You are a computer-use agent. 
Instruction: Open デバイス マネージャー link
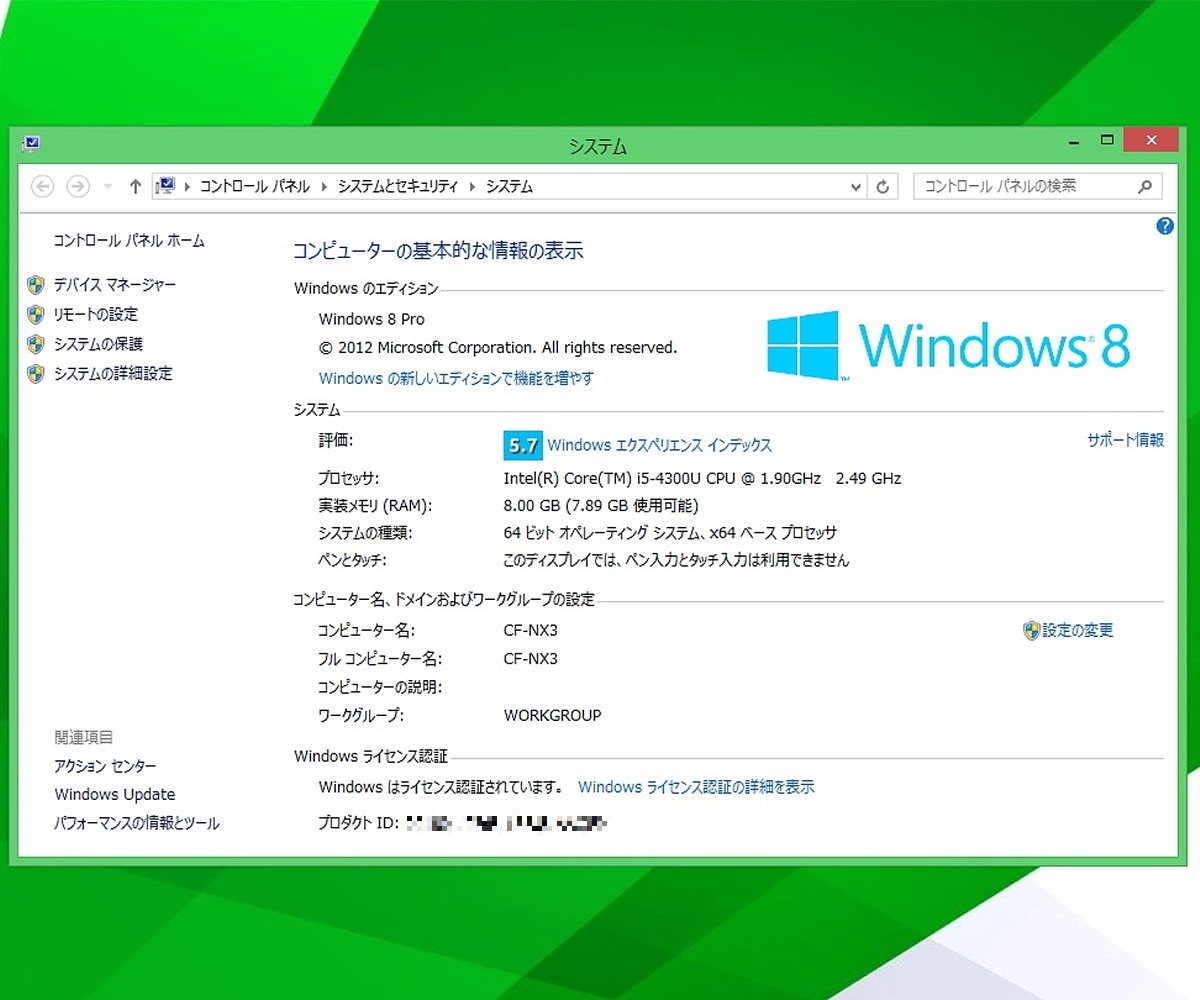(115, 285)
